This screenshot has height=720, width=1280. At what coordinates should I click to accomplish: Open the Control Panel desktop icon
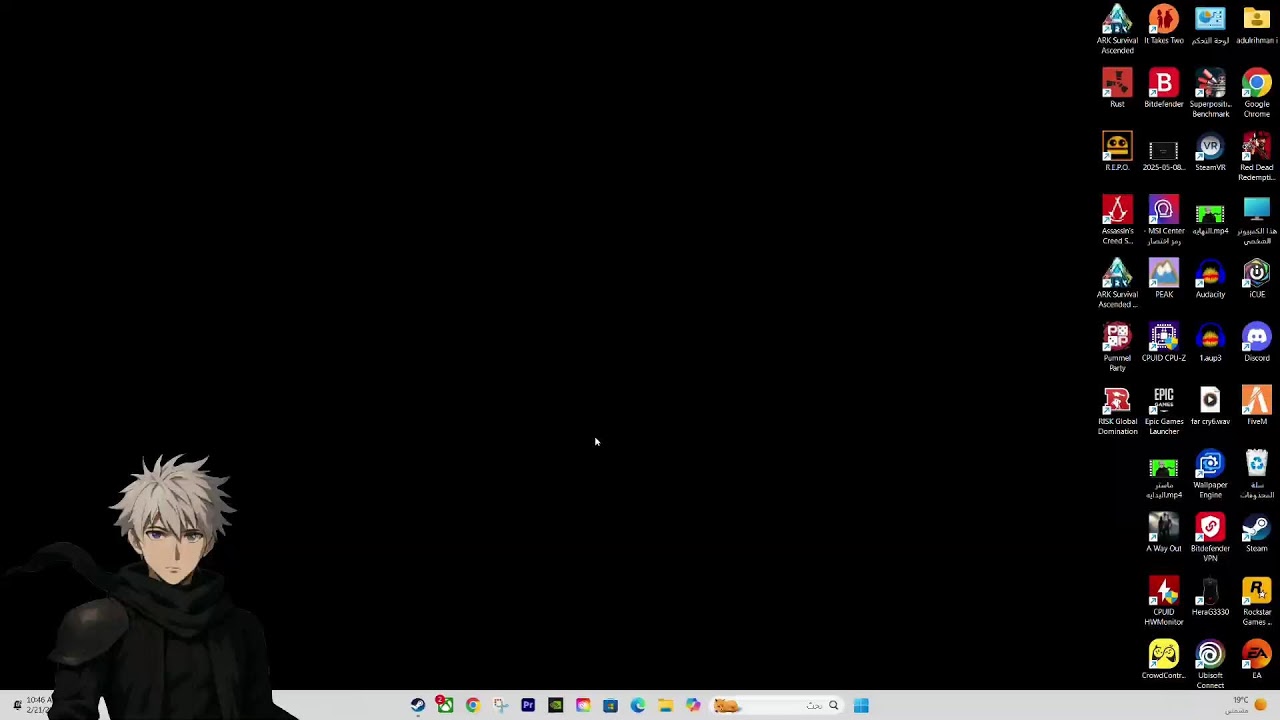coord(1210,25)
